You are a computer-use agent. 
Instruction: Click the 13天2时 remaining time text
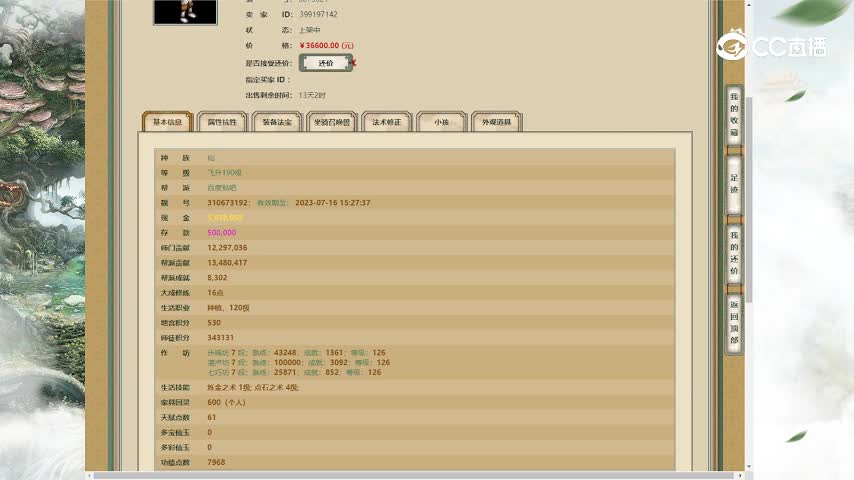[x=312, y=95]
